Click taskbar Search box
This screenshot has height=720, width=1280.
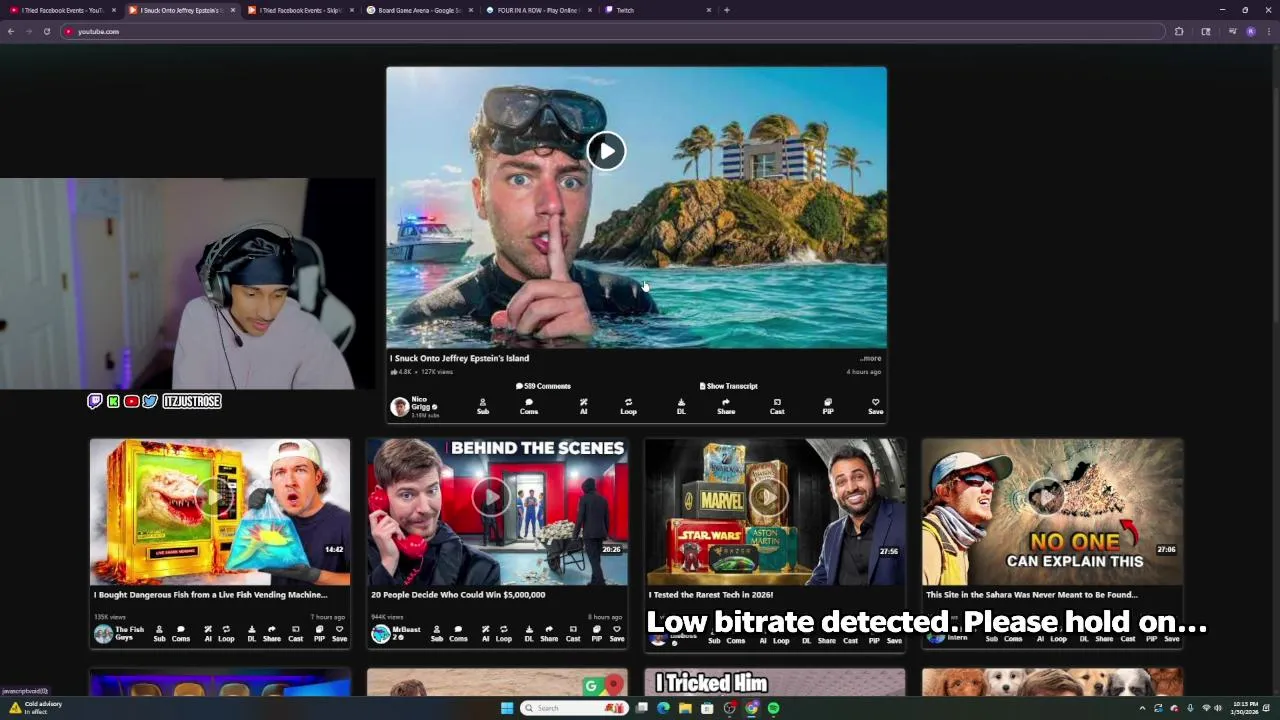(574, 708)
